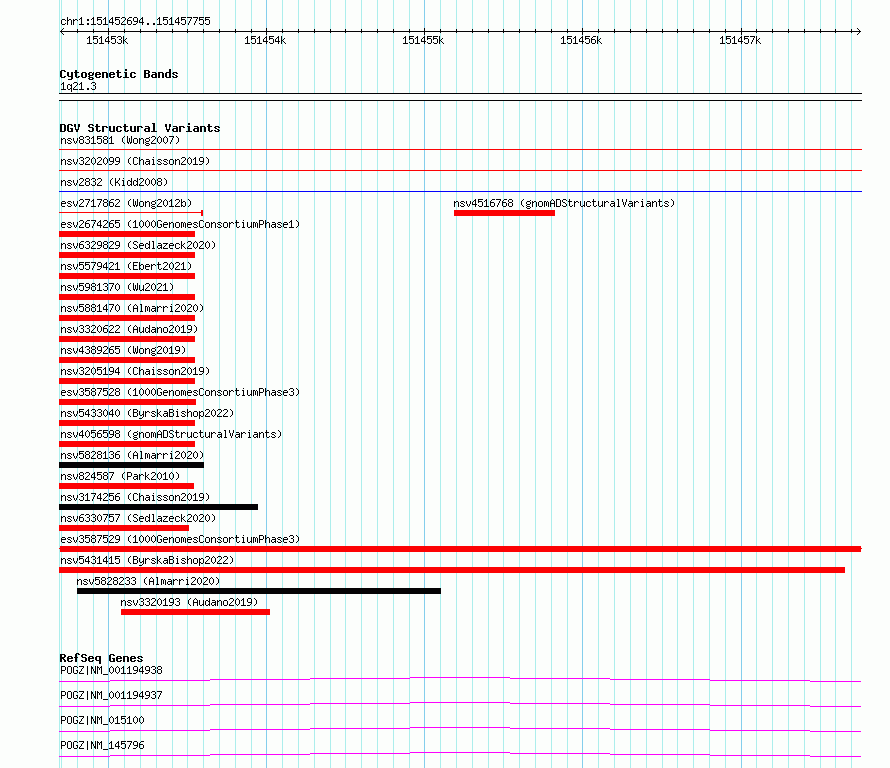Click the chr1:151452694..151457755 coordinate label
Image resolution: width=890 pixels, height=768 pixels.
135,21
